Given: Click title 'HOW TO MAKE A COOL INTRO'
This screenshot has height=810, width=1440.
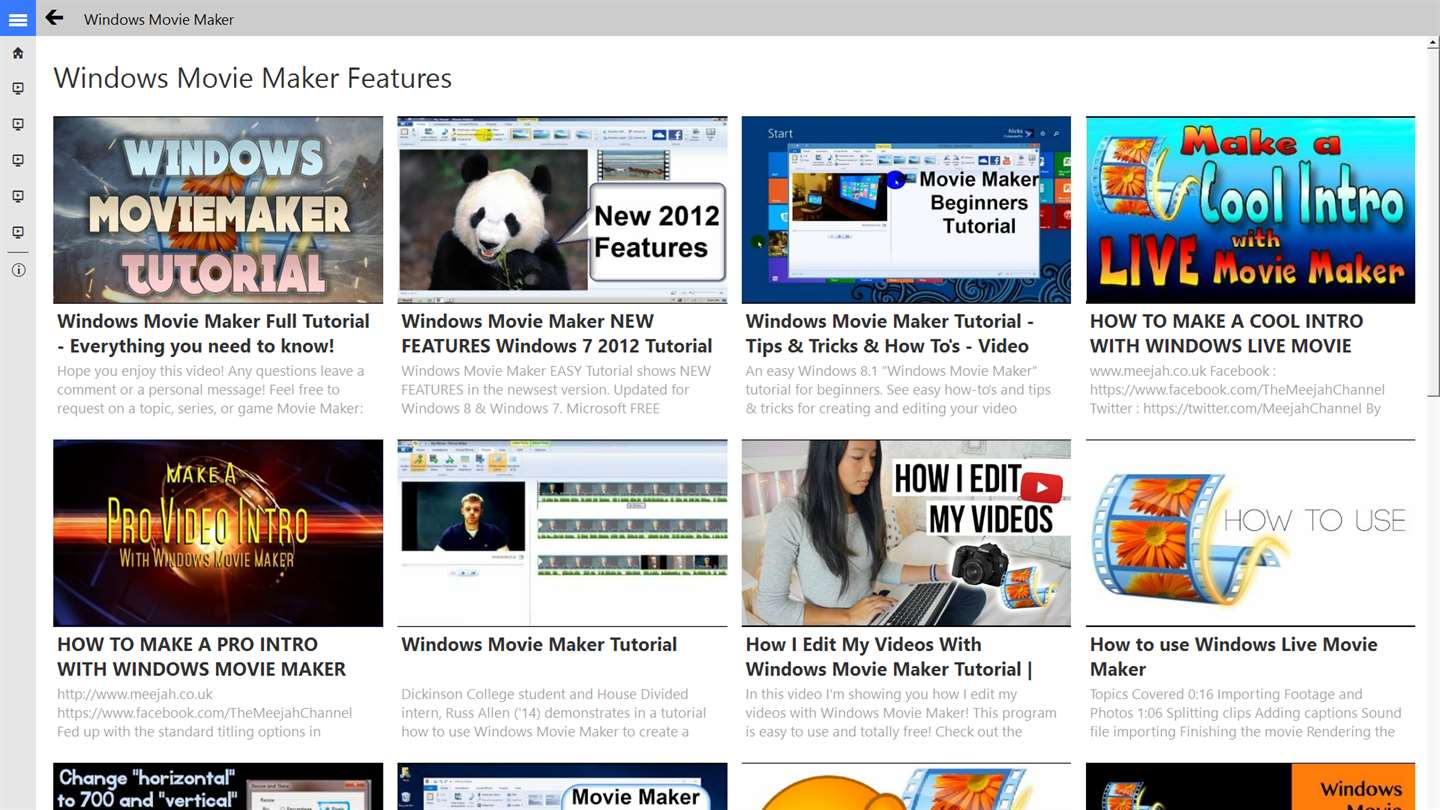Looking at the screenshot, I should tap(1226, 333).
